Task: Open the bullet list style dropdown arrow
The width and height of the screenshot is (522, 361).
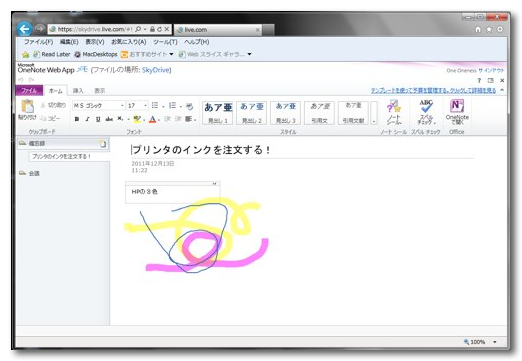Action: pos(163,106)
